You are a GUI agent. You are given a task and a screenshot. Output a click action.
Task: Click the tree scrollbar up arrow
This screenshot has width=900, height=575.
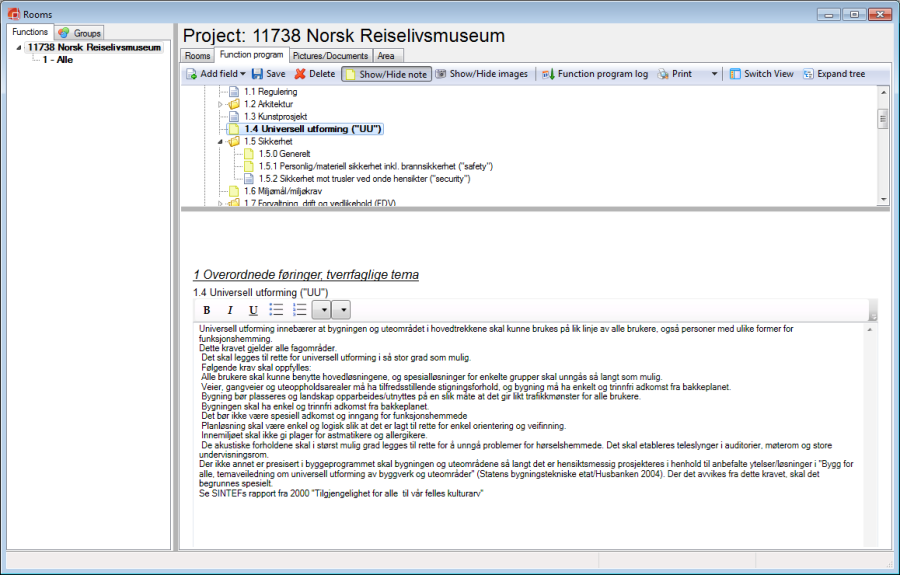pyautogui.click(x=883, y=92)
